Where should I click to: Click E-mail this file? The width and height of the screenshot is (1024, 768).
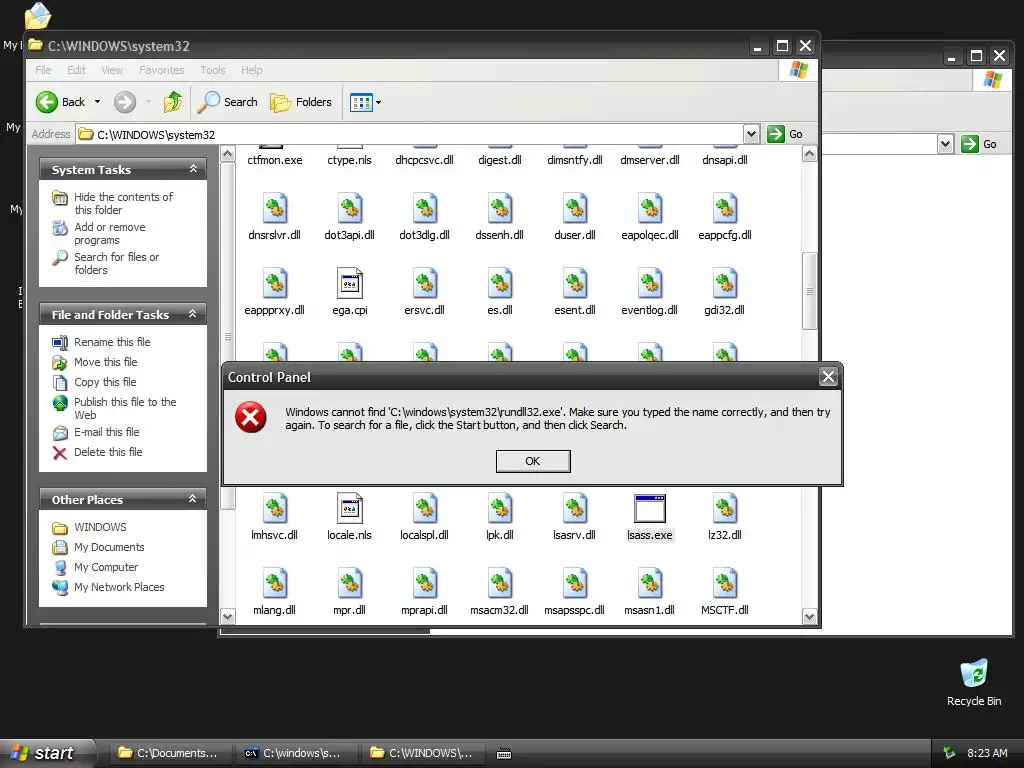106,432
